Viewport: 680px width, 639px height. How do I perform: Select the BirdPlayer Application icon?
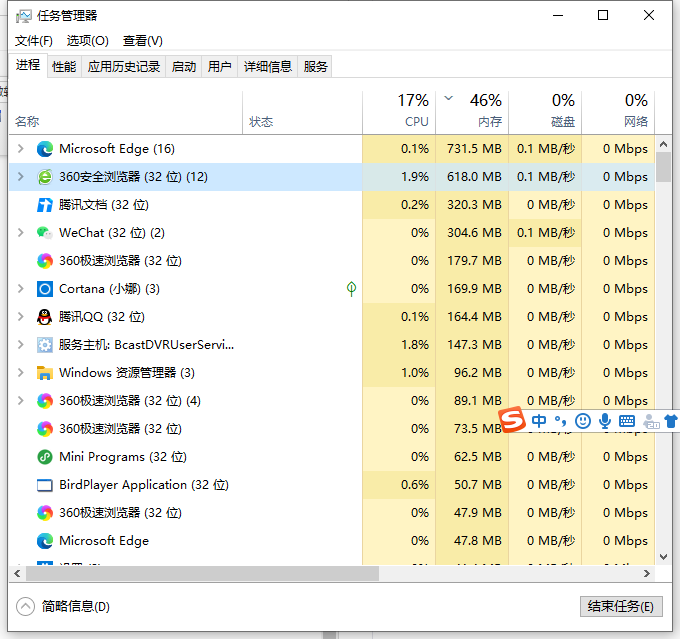pyautogui.click(x=44, y=485)
